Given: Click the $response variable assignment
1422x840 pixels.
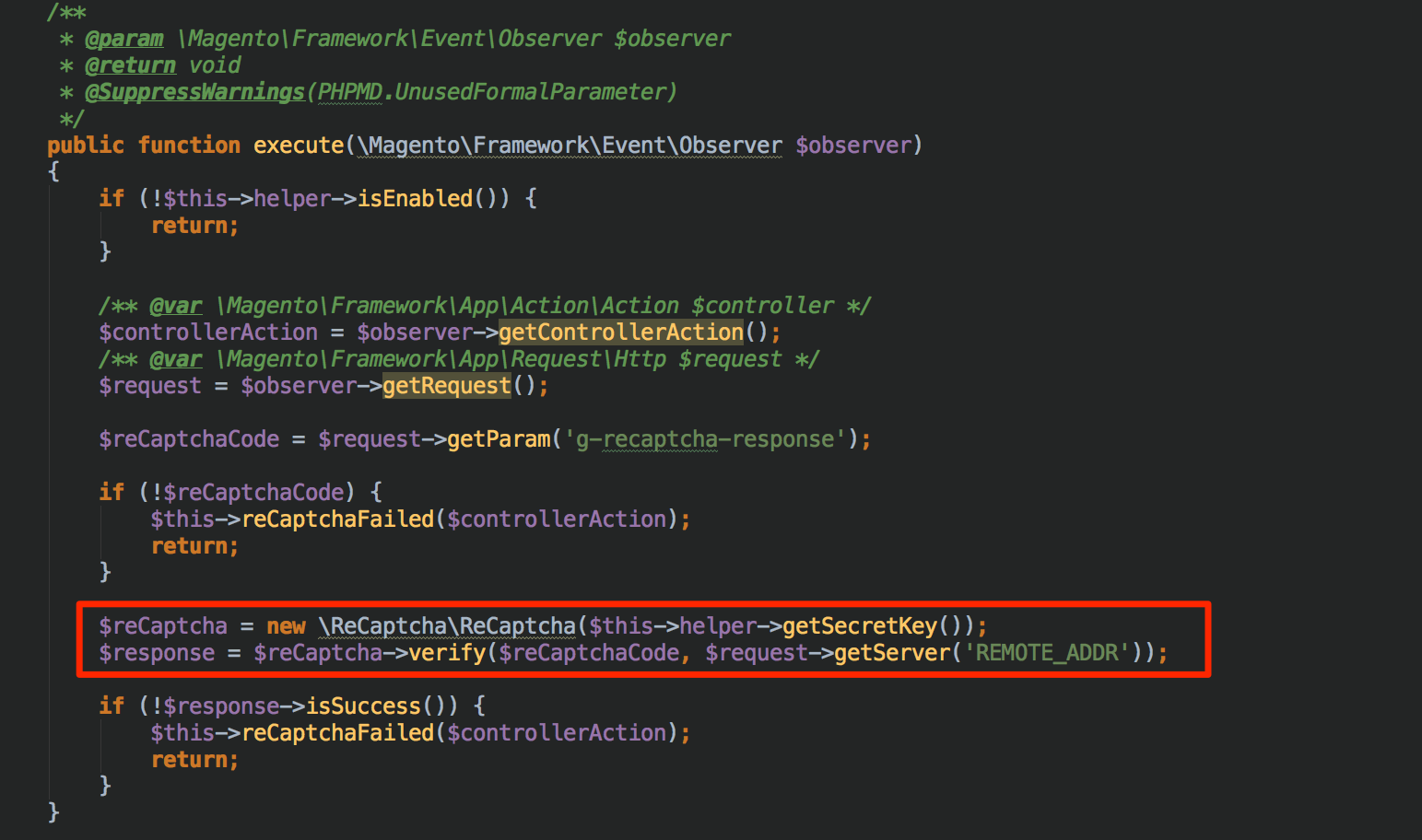Looking at the screenshot, I should [x=157, y=653].
